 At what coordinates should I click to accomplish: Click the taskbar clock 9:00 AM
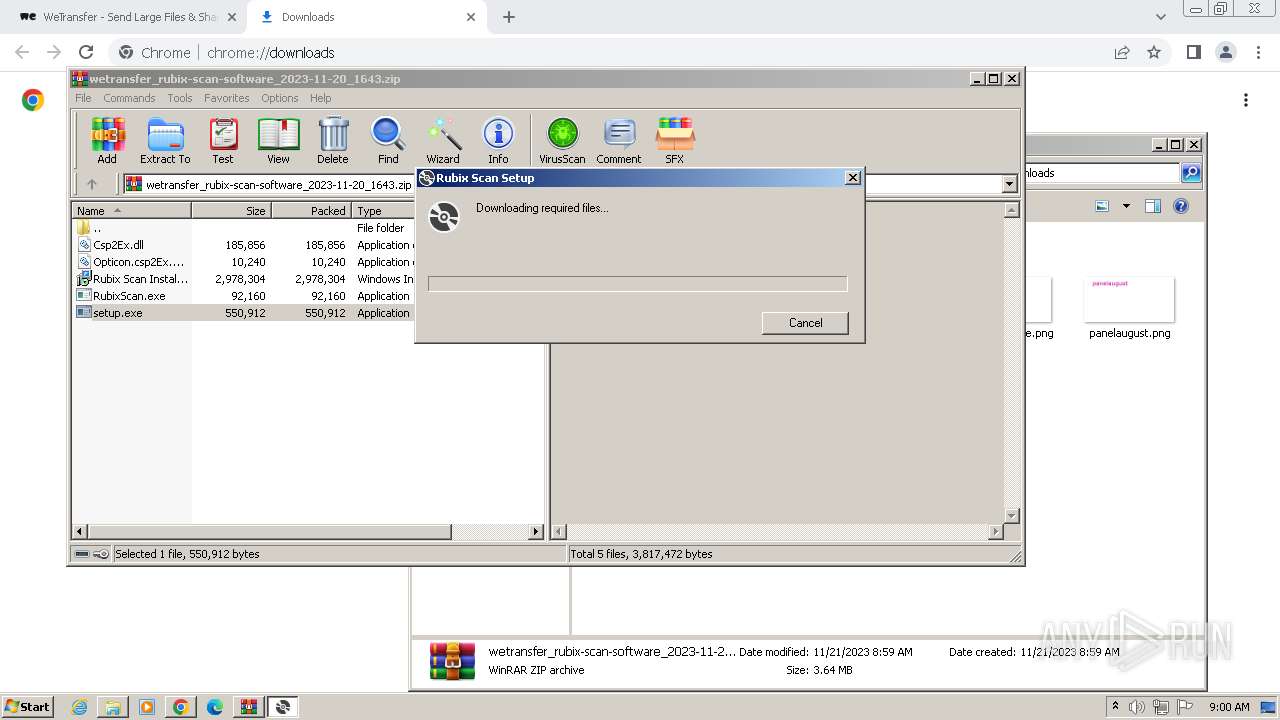1229,707
